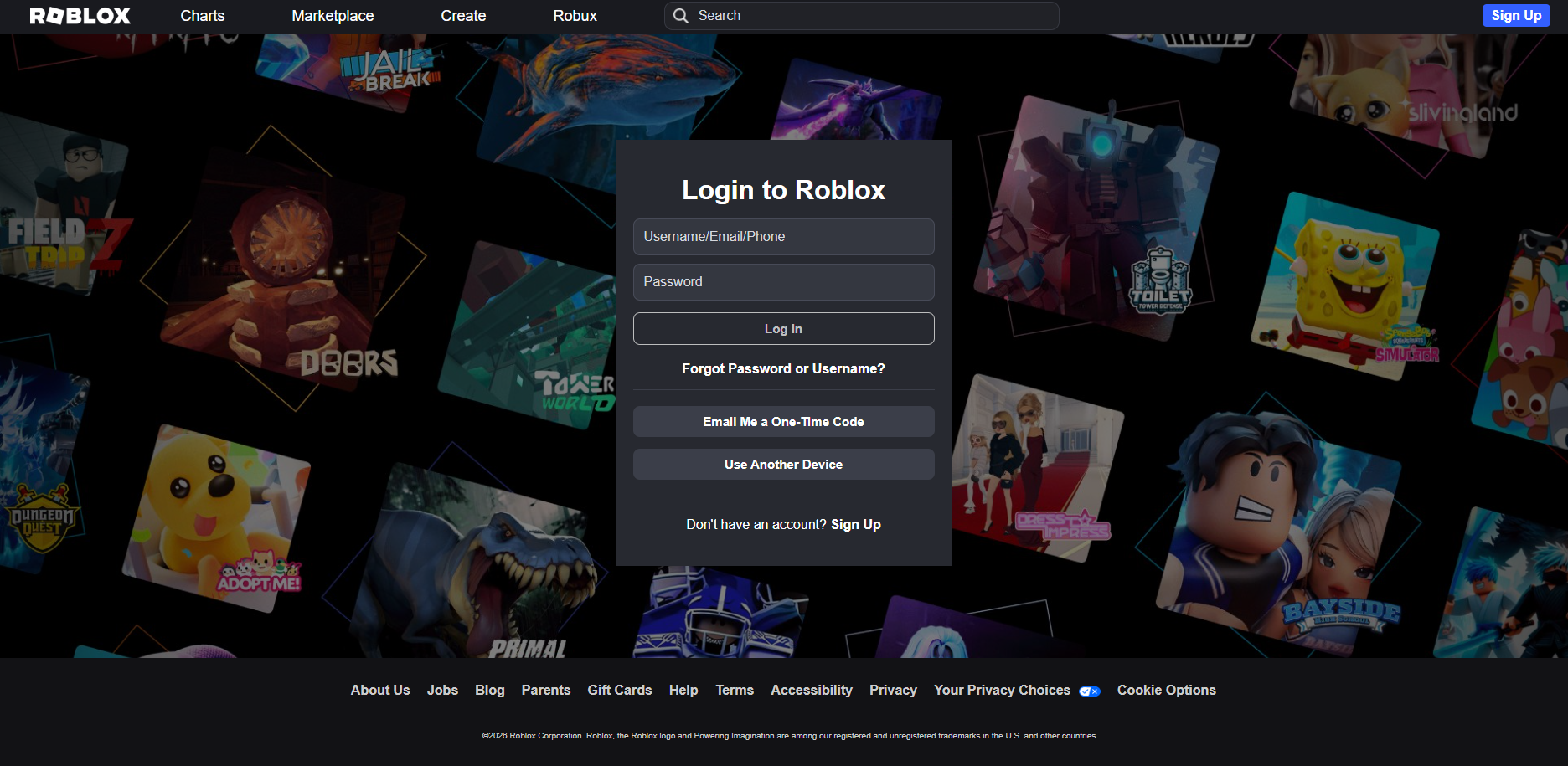This screenshot has width=1568, height=766.
Task: Go to the Marketplace section
Action: 333,16
